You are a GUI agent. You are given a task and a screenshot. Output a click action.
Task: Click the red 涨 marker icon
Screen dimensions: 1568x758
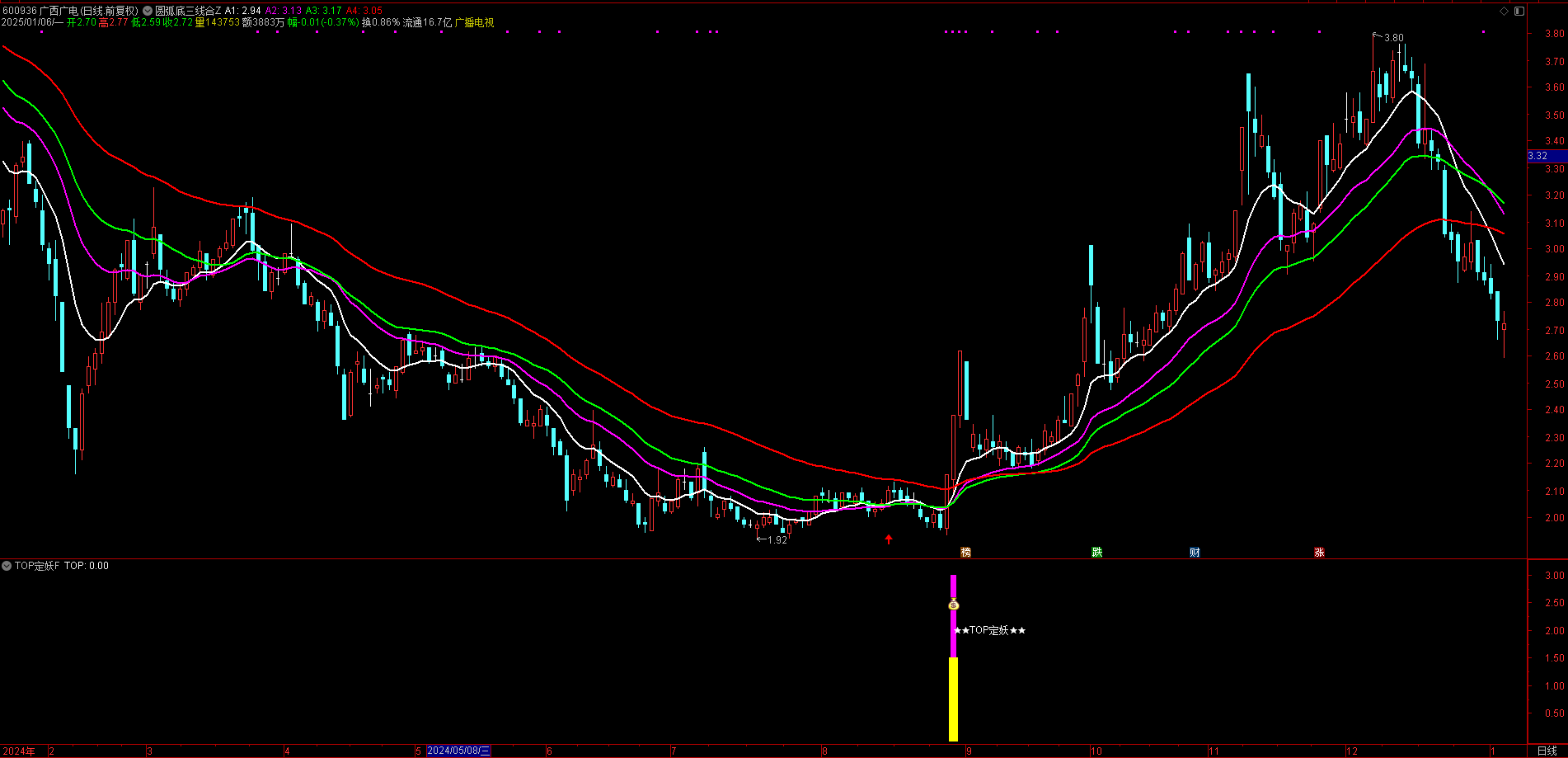1319,553
